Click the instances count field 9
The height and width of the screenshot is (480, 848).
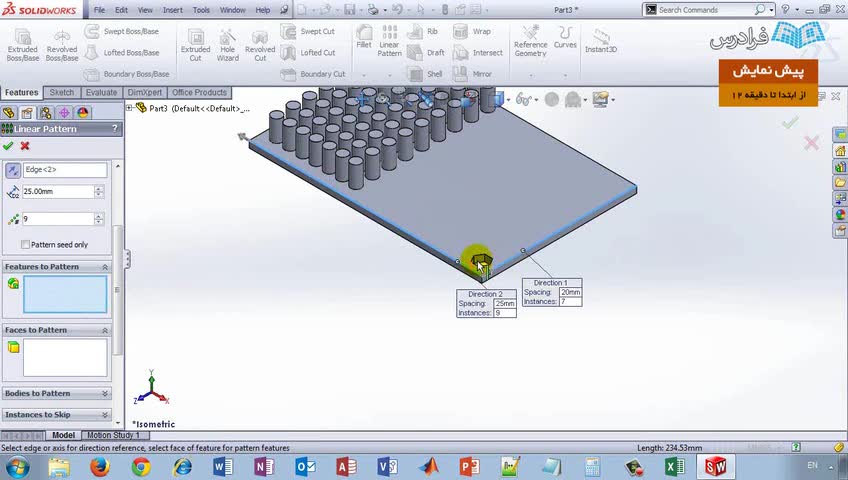coord(58,219)
